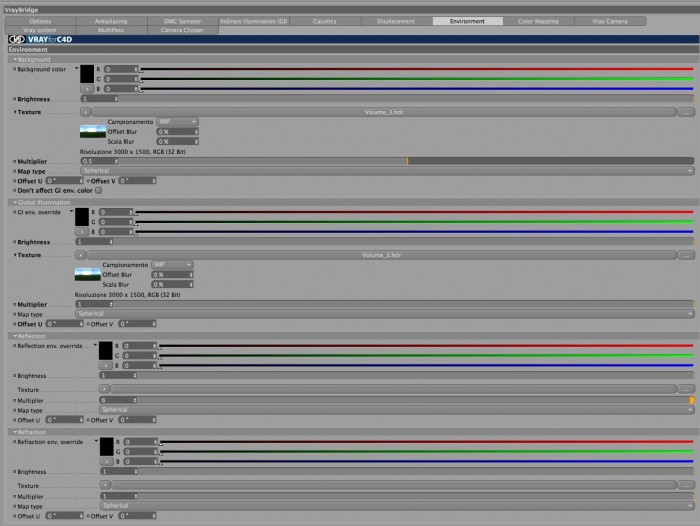Toggle Reflection swatch small arrow button
Viewport: 700px width, 526px height.
click(x=106, y=366)
